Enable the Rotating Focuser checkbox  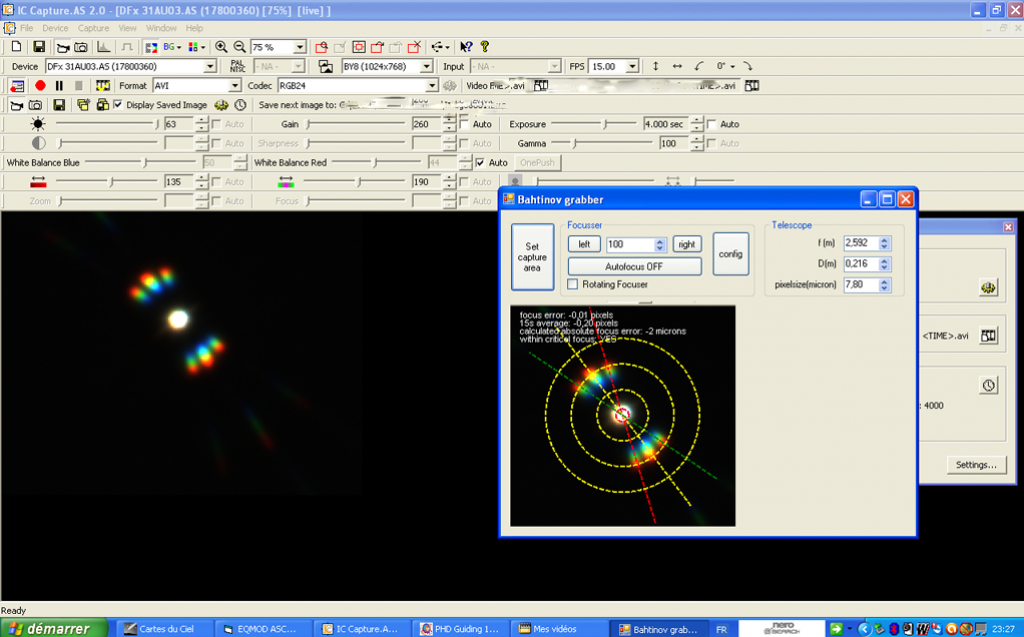[573, 285]
